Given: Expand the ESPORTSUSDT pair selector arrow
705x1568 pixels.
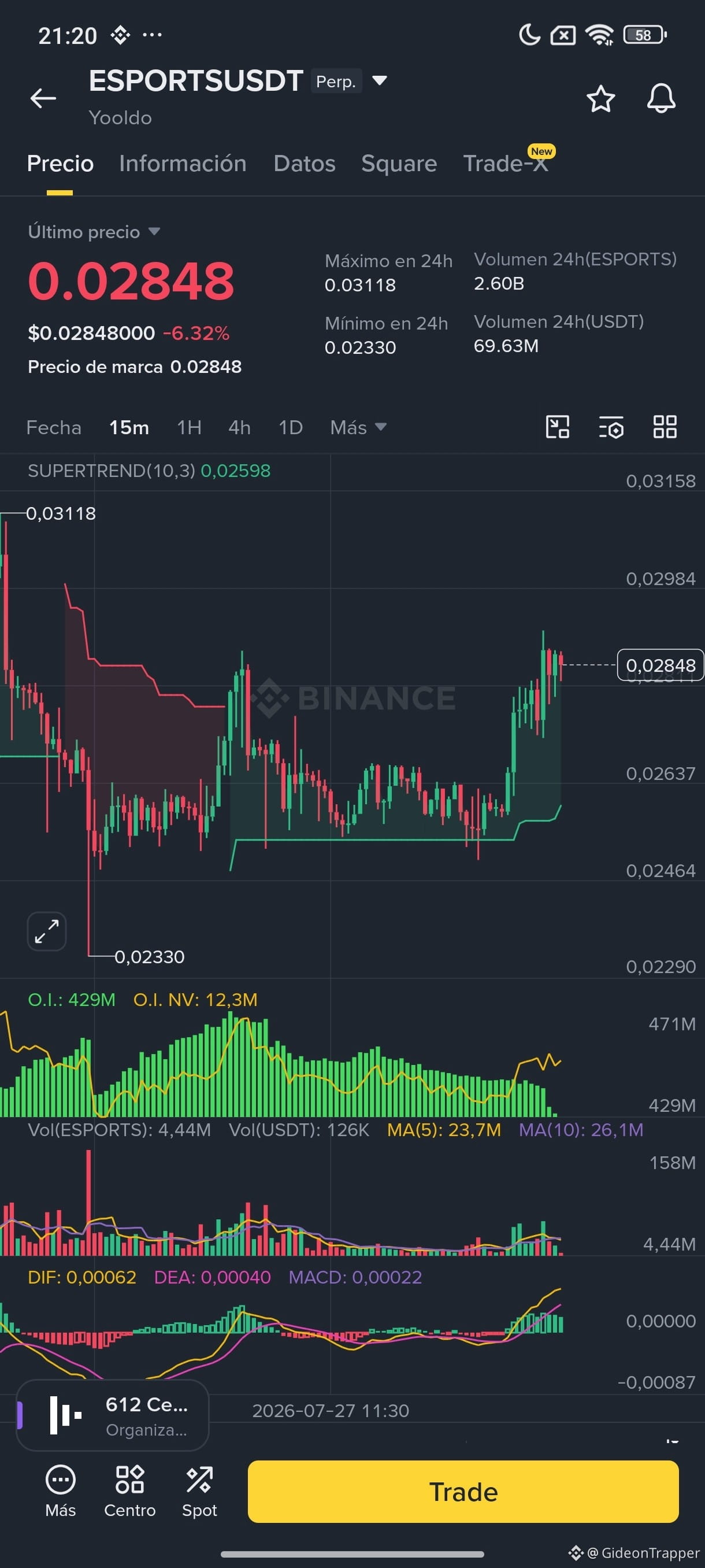Looking at the screenshot, I should (x=380, y=80).
